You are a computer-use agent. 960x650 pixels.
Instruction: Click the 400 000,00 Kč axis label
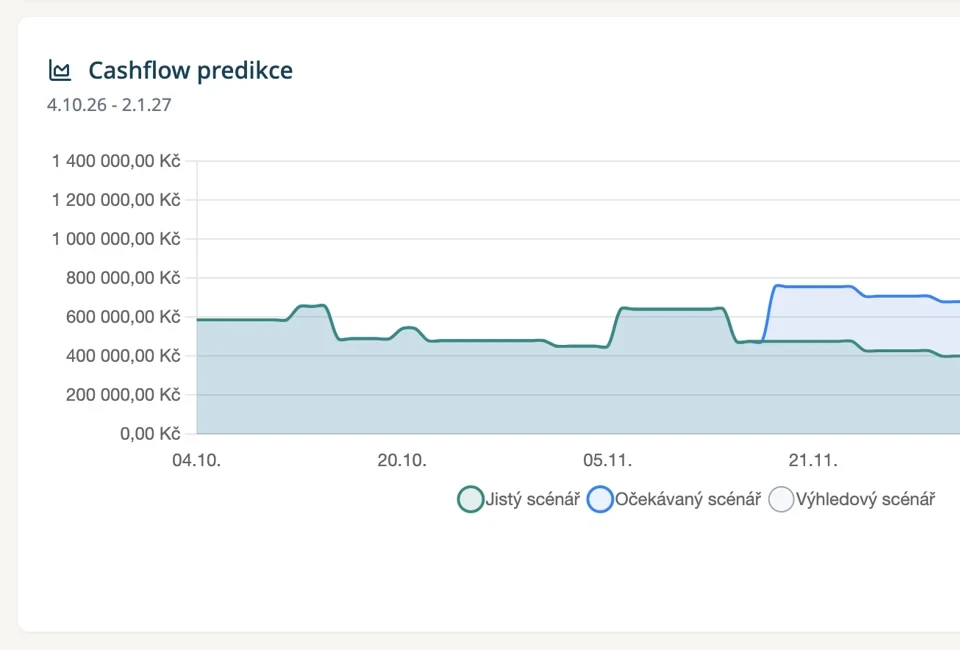[x=123, y=356]
